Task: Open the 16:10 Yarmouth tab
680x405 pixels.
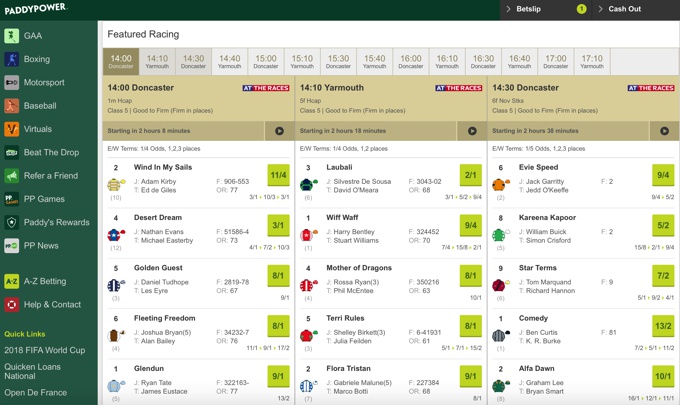Action: (447, 61)
